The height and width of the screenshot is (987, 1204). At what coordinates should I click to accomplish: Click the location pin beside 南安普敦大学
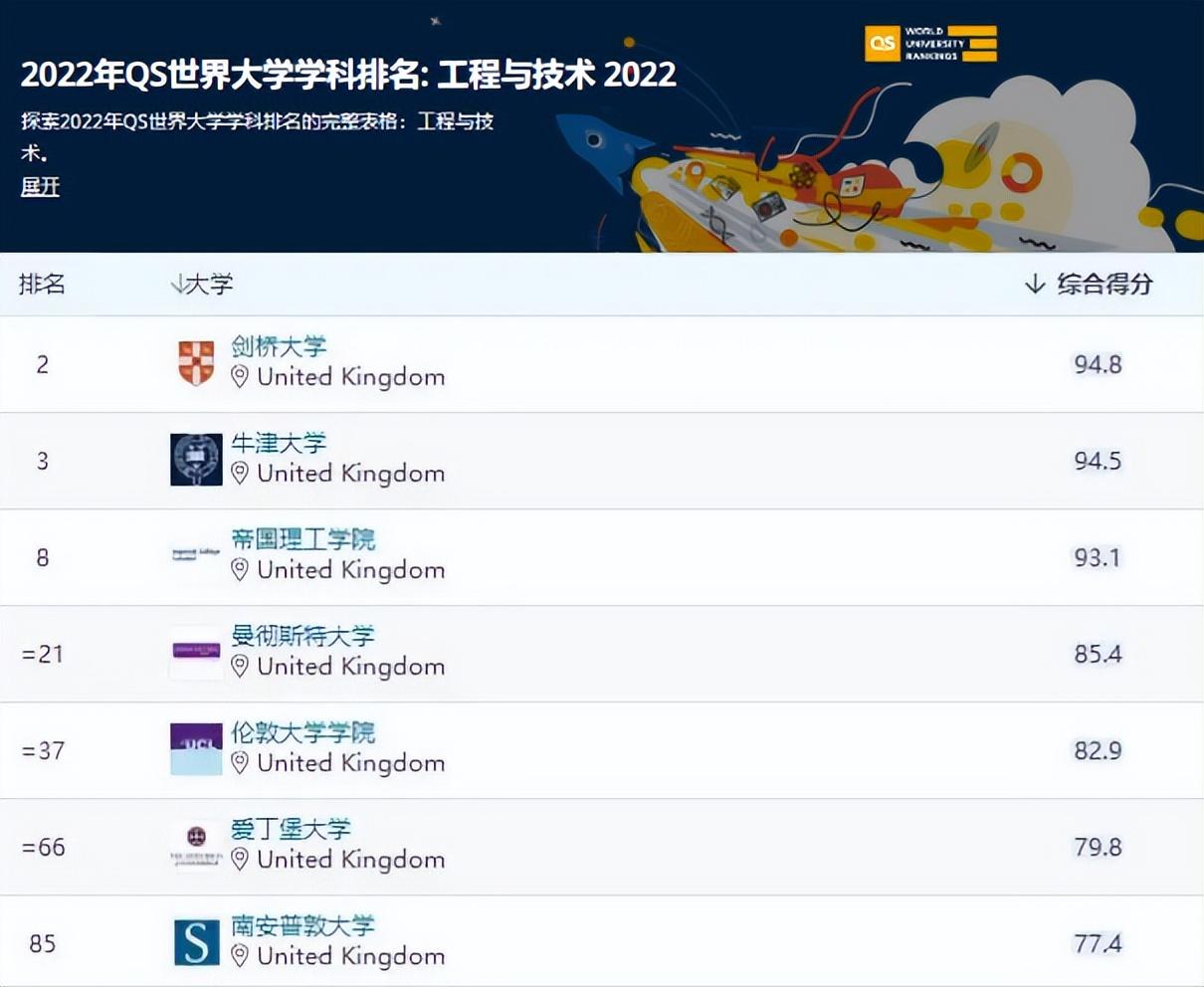pyautogui.click(x=240, y=956)
